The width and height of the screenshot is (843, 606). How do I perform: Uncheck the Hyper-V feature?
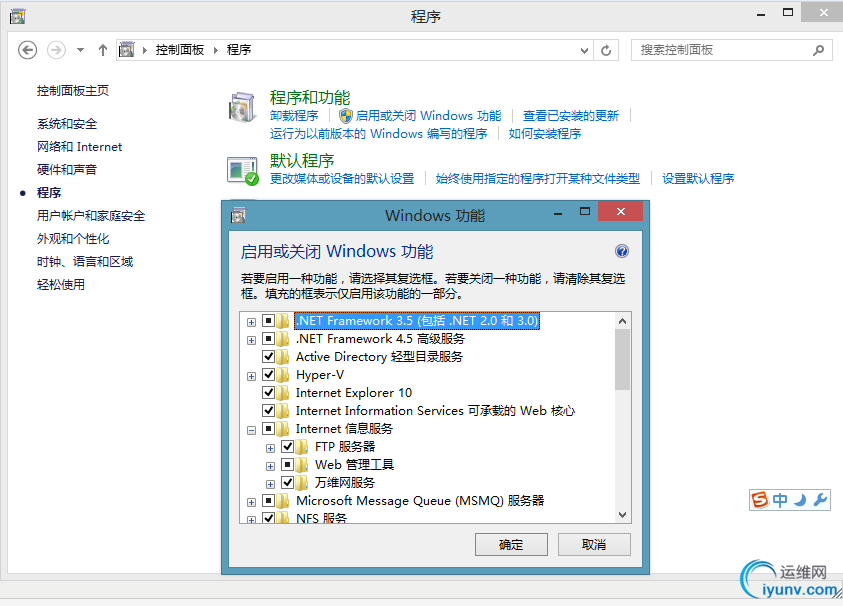pyautogui.click(x=268, y=375)
